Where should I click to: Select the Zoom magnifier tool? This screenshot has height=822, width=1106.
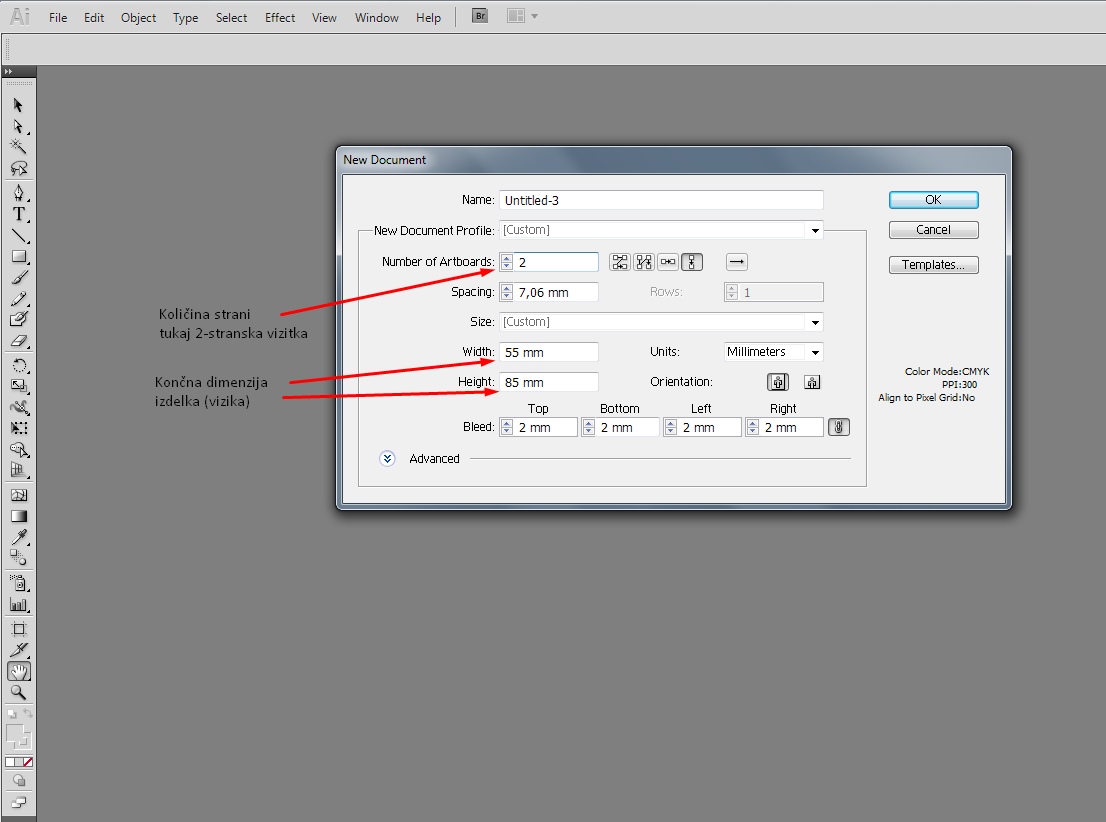click(18, 693)
